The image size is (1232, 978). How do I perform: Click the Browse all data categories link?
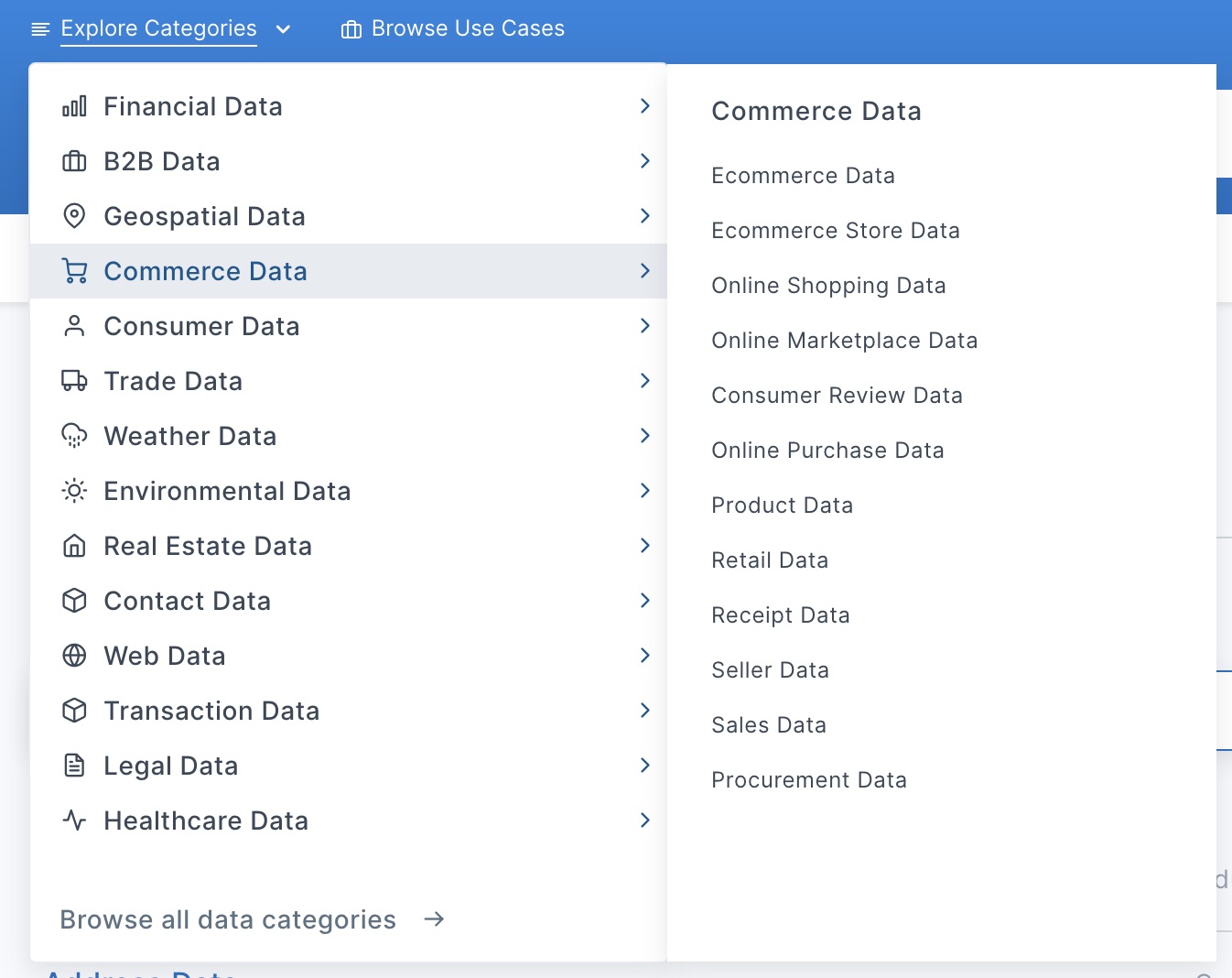(228, 919)
